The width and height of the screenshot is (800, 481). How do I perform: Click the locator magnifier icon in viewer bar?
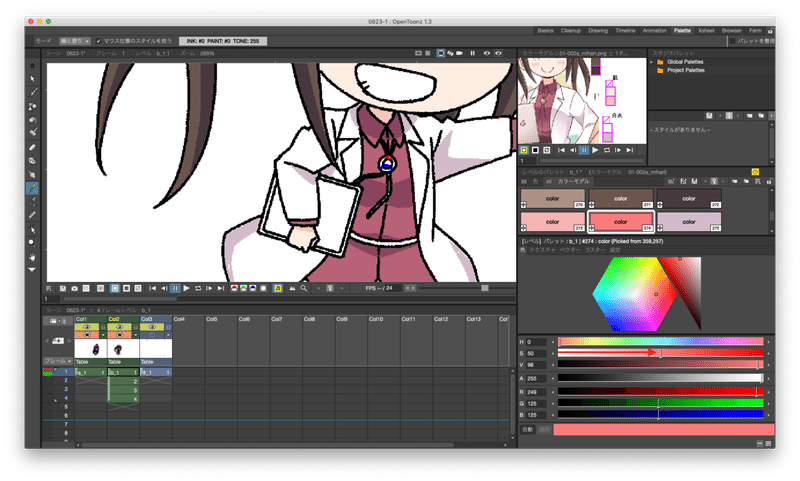304,289
